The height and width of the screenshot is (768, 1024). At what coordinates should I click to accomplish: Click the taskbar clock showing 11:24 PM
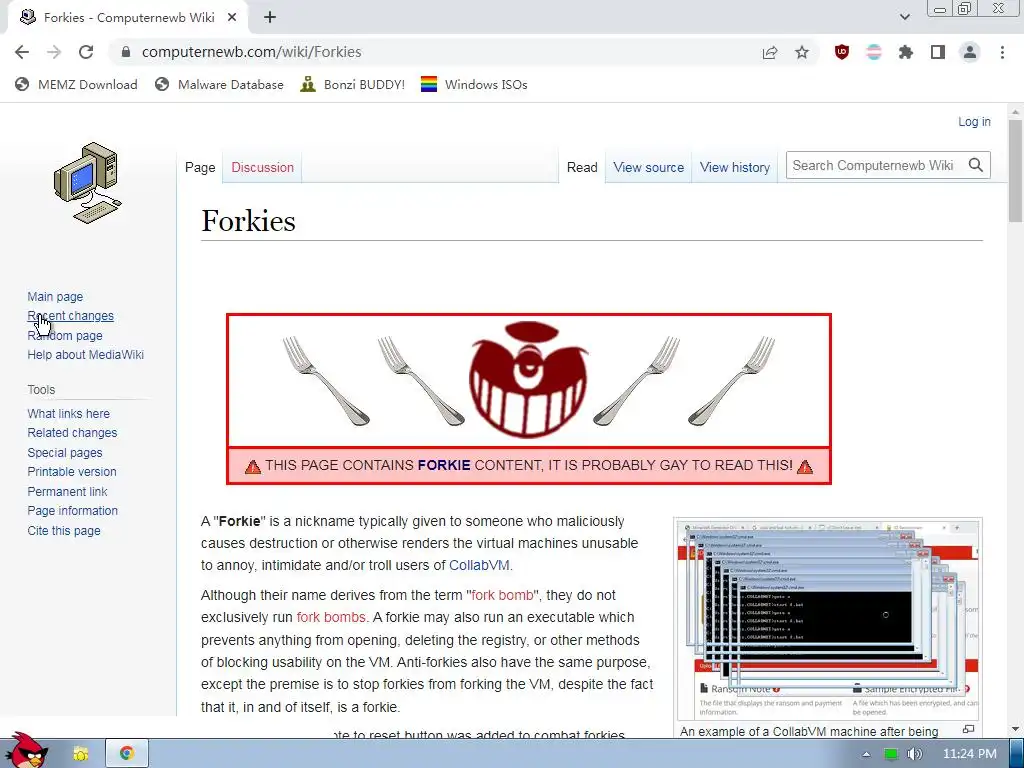pyautogui.click(x=969, y=754)
